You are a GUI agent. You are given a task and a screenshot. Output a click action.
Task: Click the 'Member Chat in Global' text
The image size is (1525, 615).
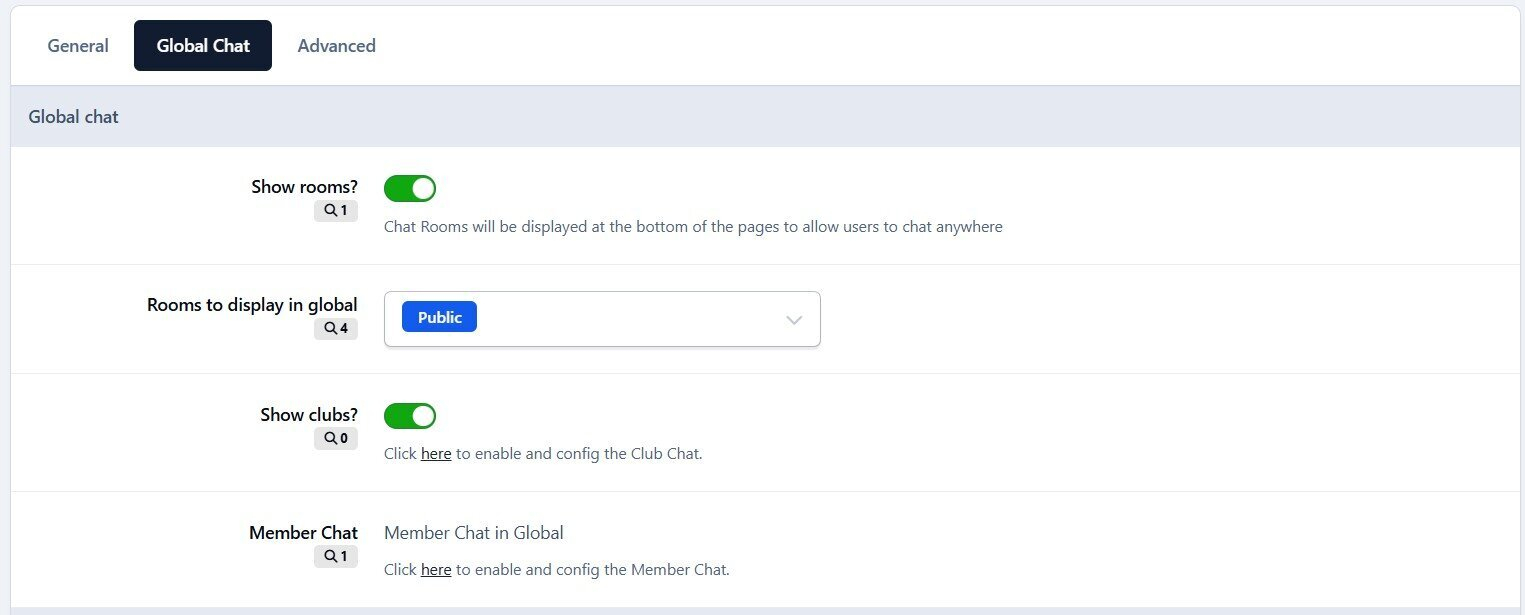click(473, 533)
